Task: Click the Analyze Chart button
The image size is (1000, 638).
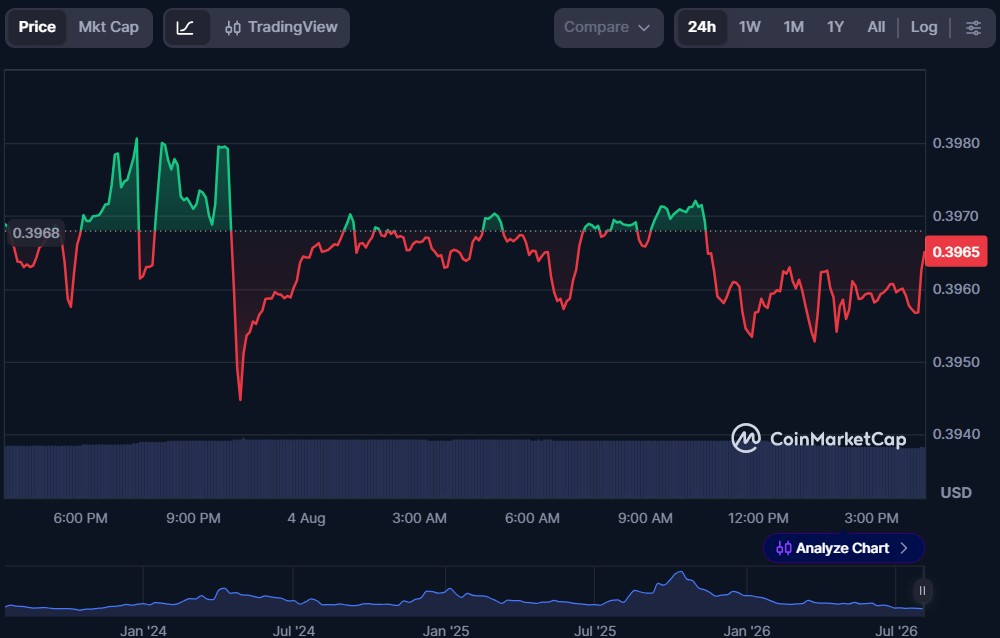Action: (x=843, y=548)
